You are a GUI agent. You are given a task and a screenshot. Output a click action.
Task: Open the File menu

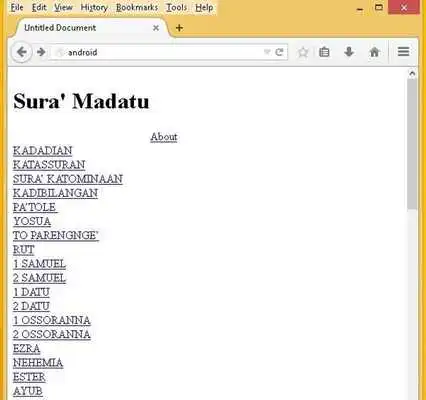click(17, 7)
